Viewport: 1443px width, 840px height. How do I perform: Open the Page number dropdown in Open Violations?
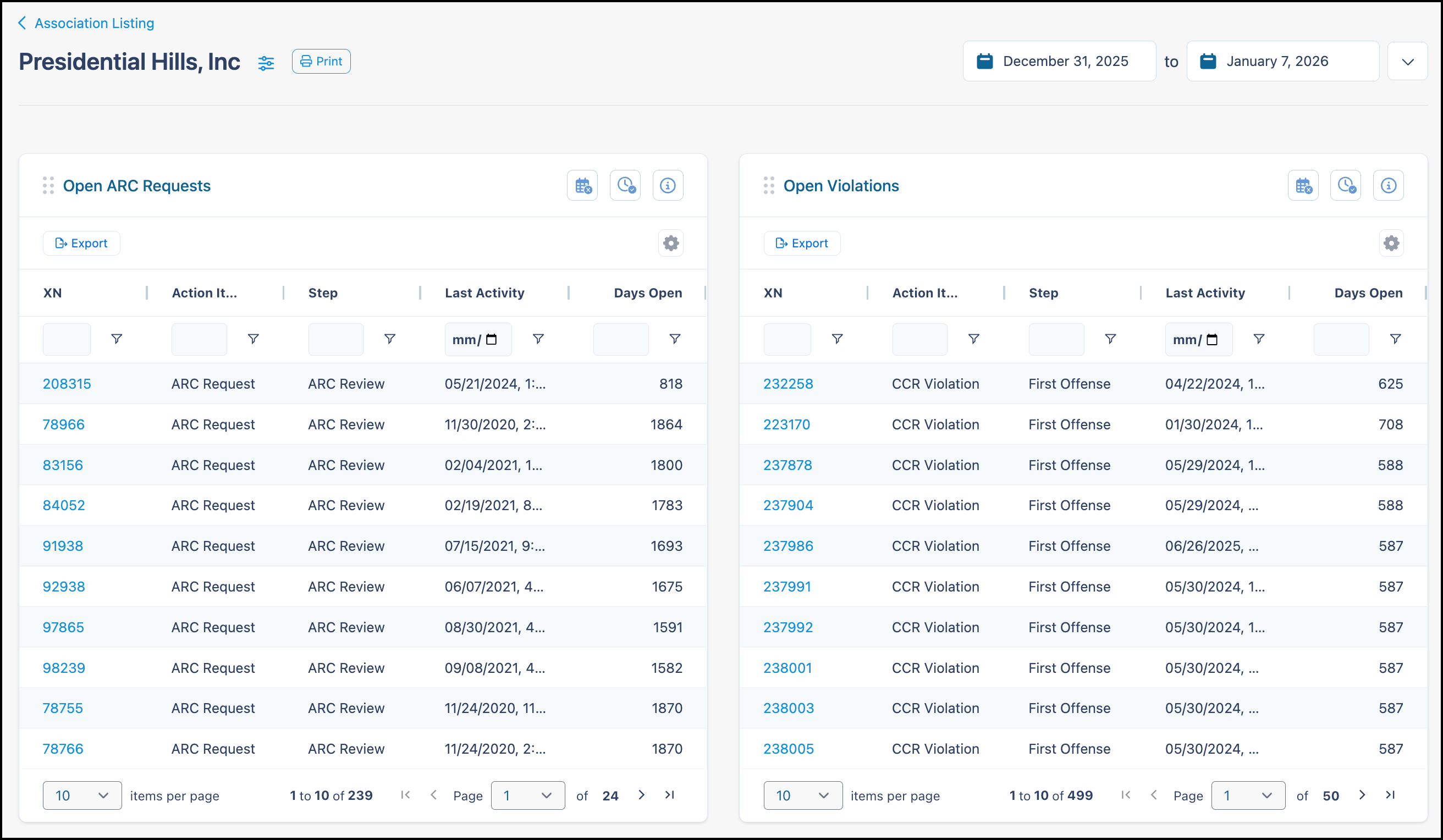pos(1248,795)
